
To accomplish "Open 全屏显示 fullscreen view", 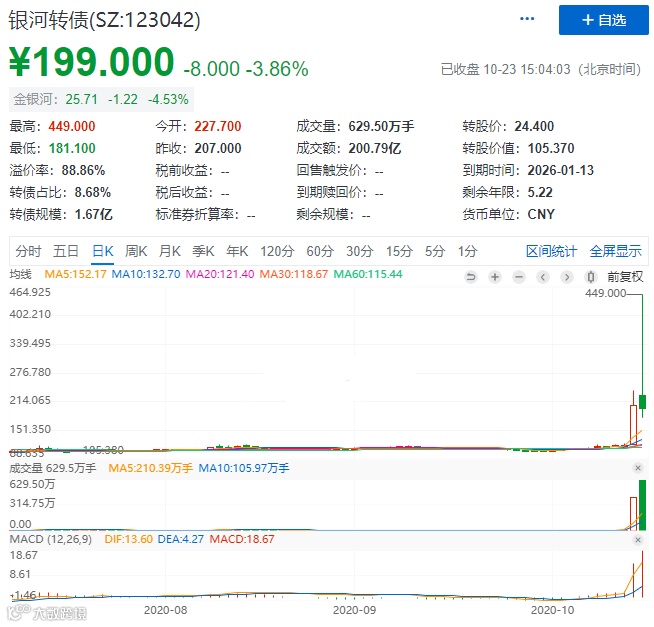I will pos(616,251).
